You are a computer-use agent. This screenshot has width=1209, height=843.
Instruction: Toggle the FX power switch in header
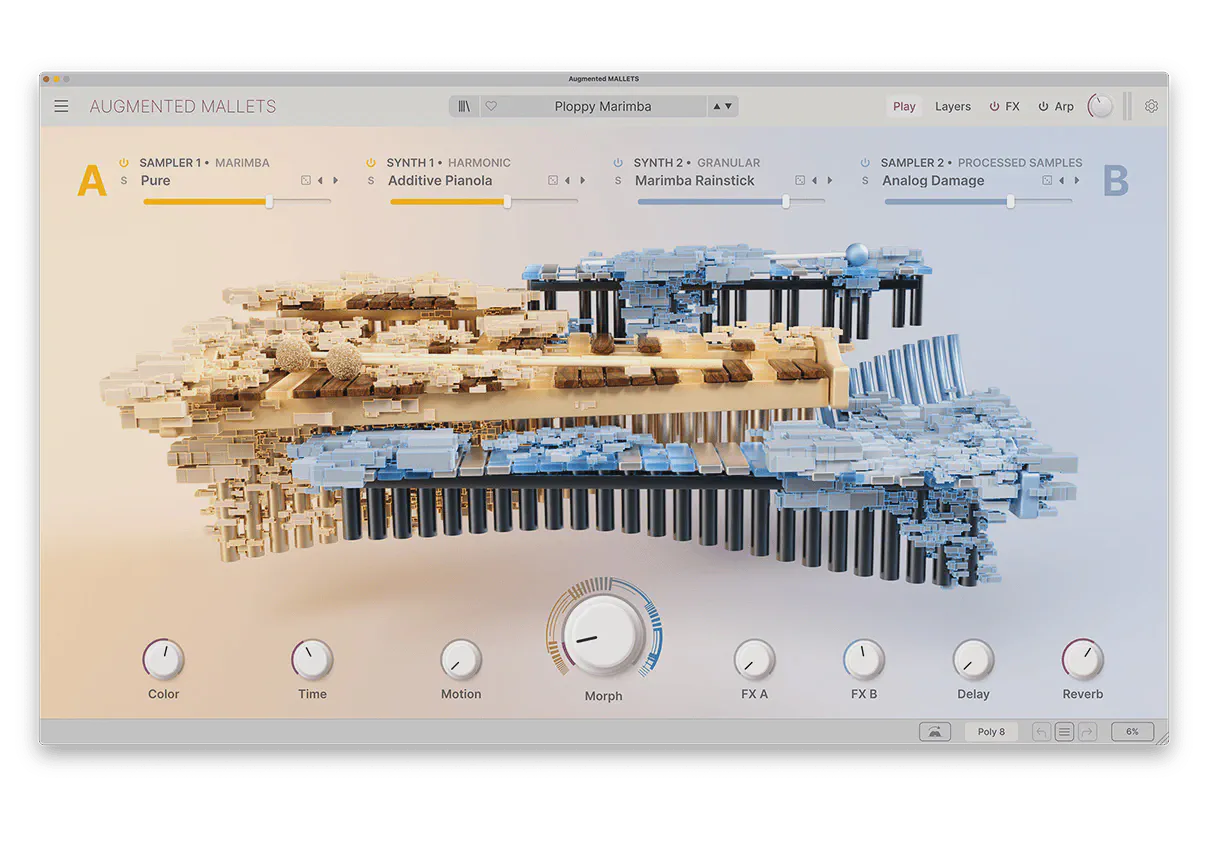click(994, 106)
